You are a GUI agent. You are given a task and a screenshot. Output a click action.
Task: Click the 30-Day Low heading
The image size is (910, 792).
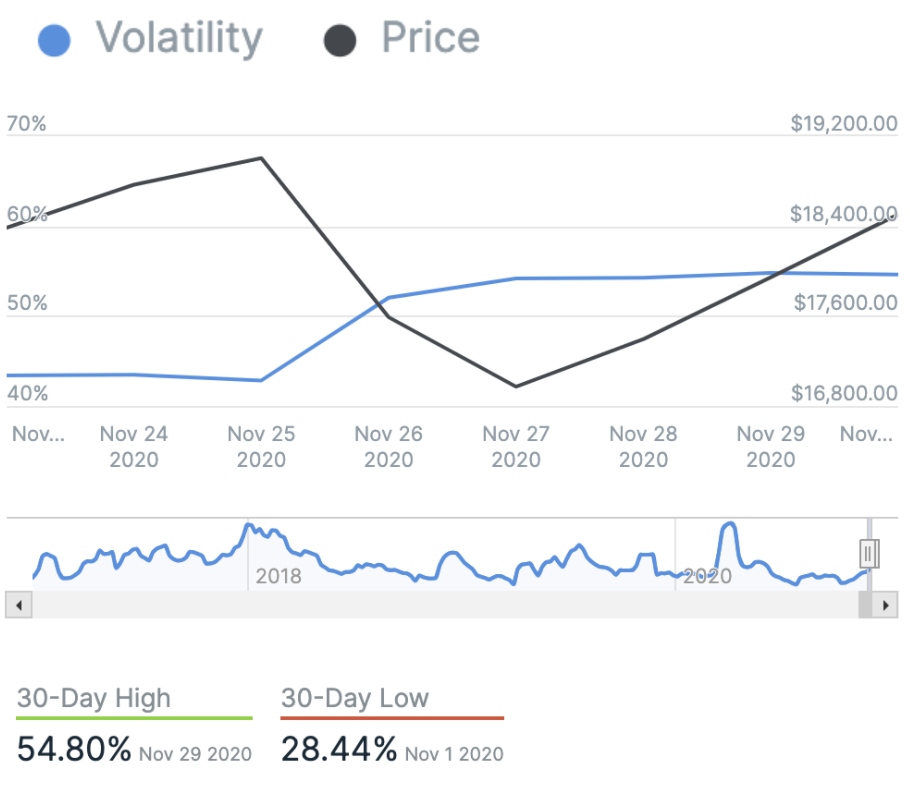point(354,698)
